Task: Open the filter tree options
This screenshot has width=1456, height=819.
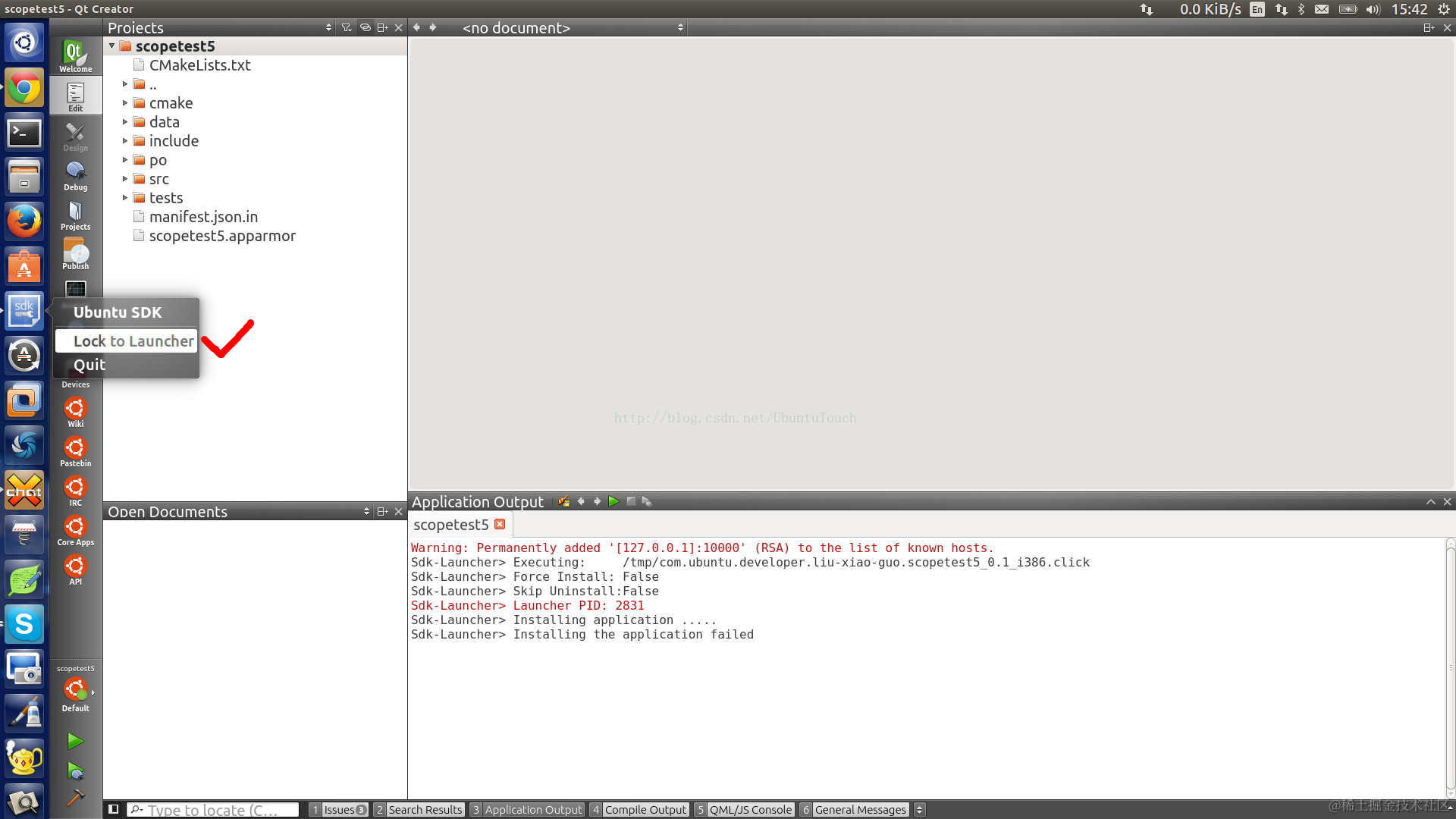Action: click(x=347, y=27)
